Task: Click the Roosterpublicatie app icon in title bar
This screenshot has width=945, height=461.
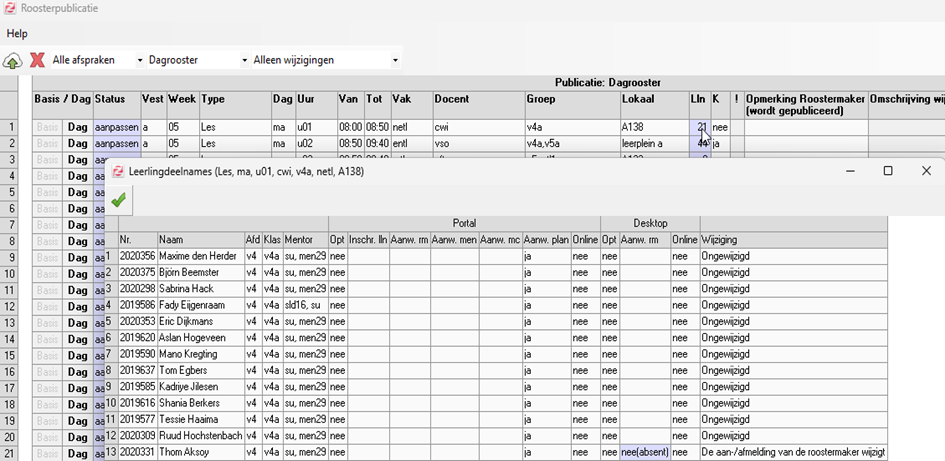Action: pyautogui.click(x=9, y=8)
